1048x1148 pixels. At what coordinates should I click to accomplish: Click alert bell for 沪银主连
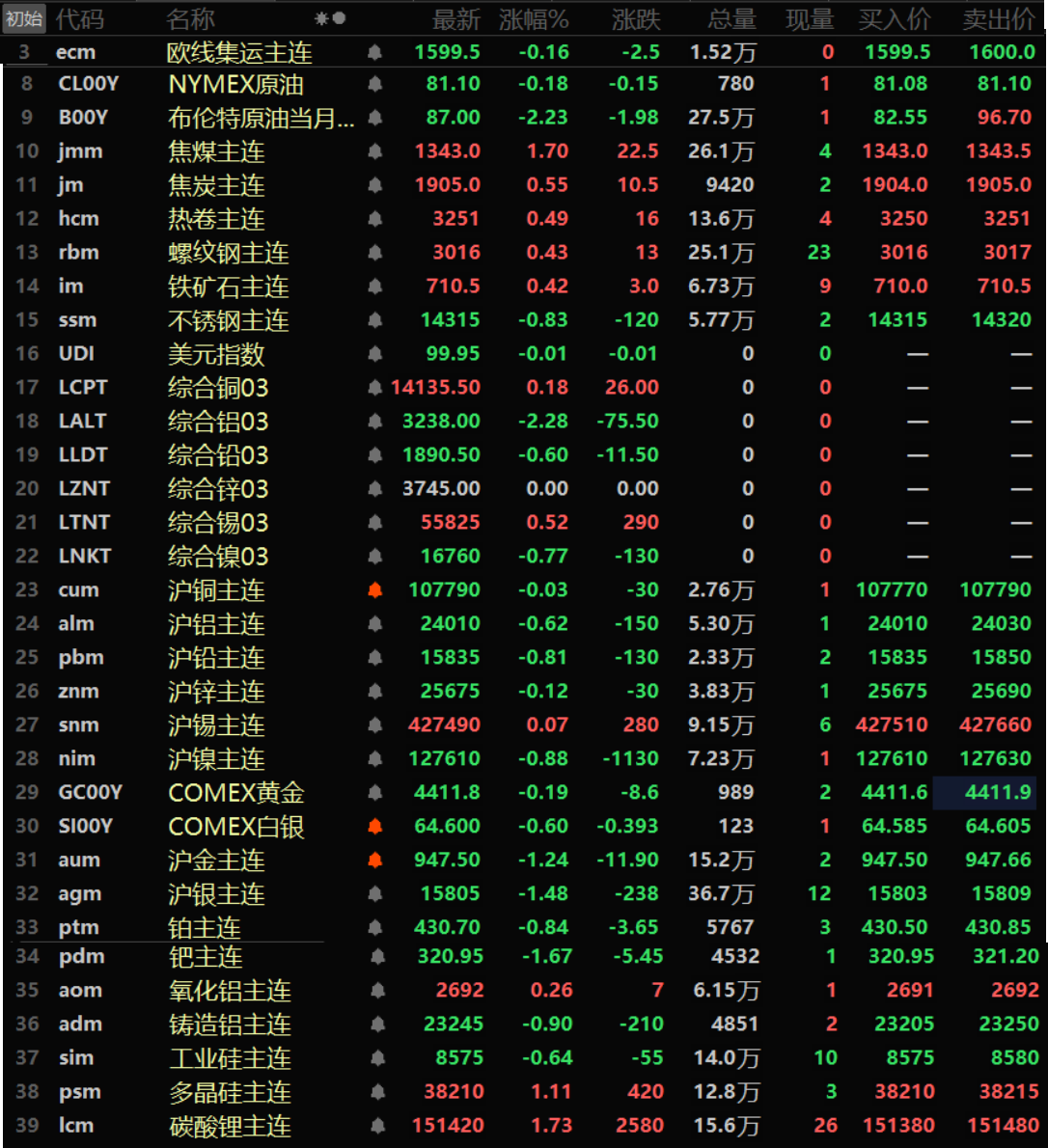coord(375,894)
